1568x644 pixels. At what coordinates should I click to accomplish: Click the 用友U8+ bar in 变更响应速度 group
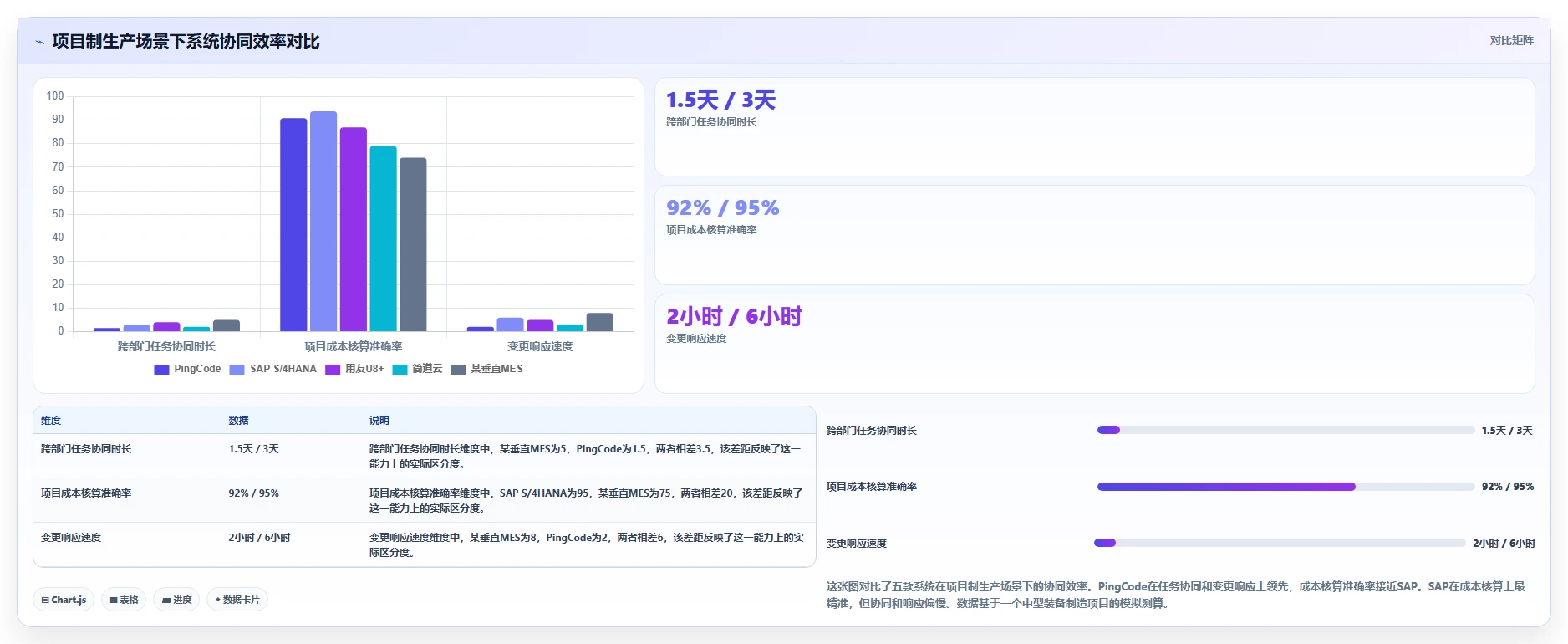(x=540, y=325)
